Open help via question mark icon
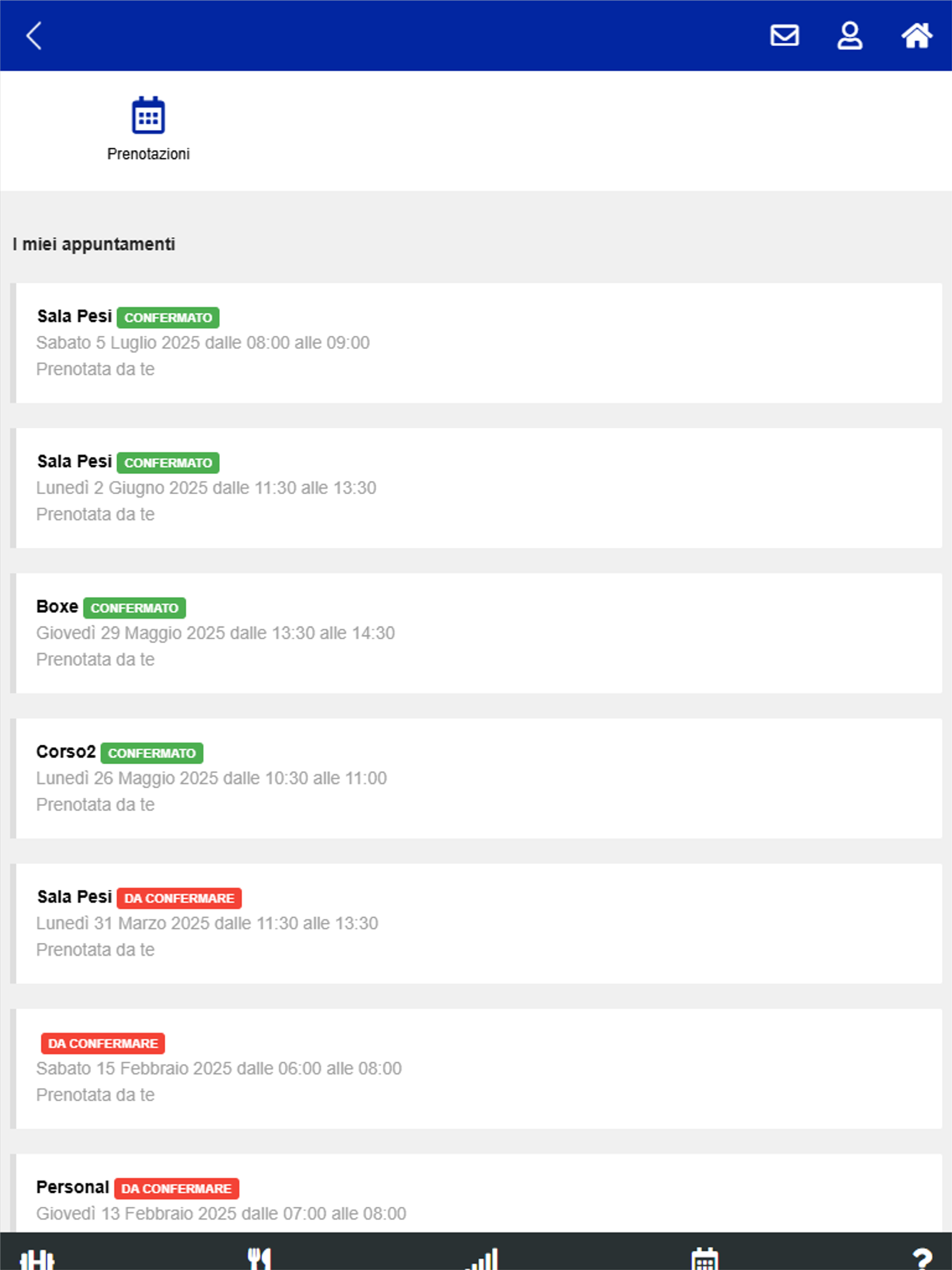Viewport: 952px width, 1270px height. pos(922,1258)
